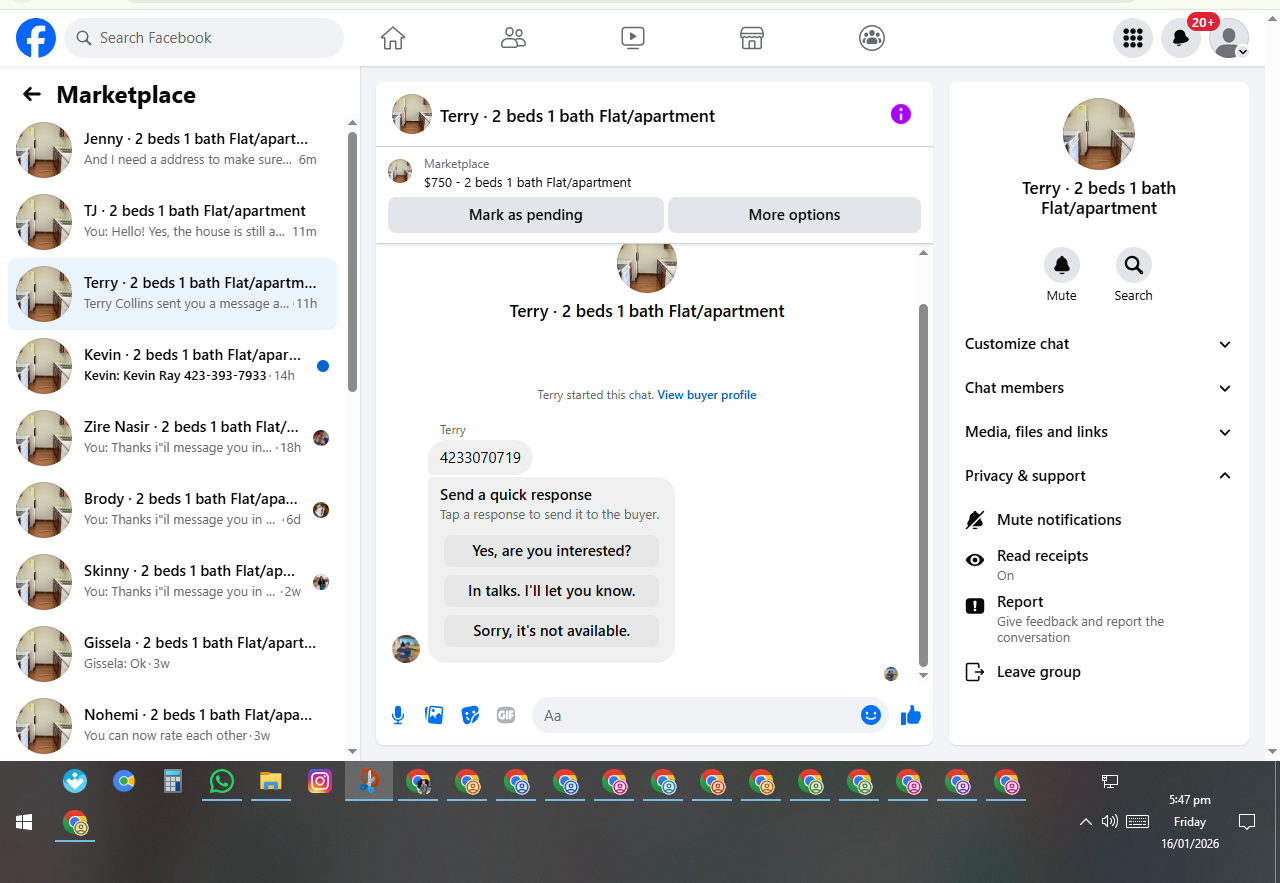Click the Search magnifier in chat details

tap(1134, 265)
